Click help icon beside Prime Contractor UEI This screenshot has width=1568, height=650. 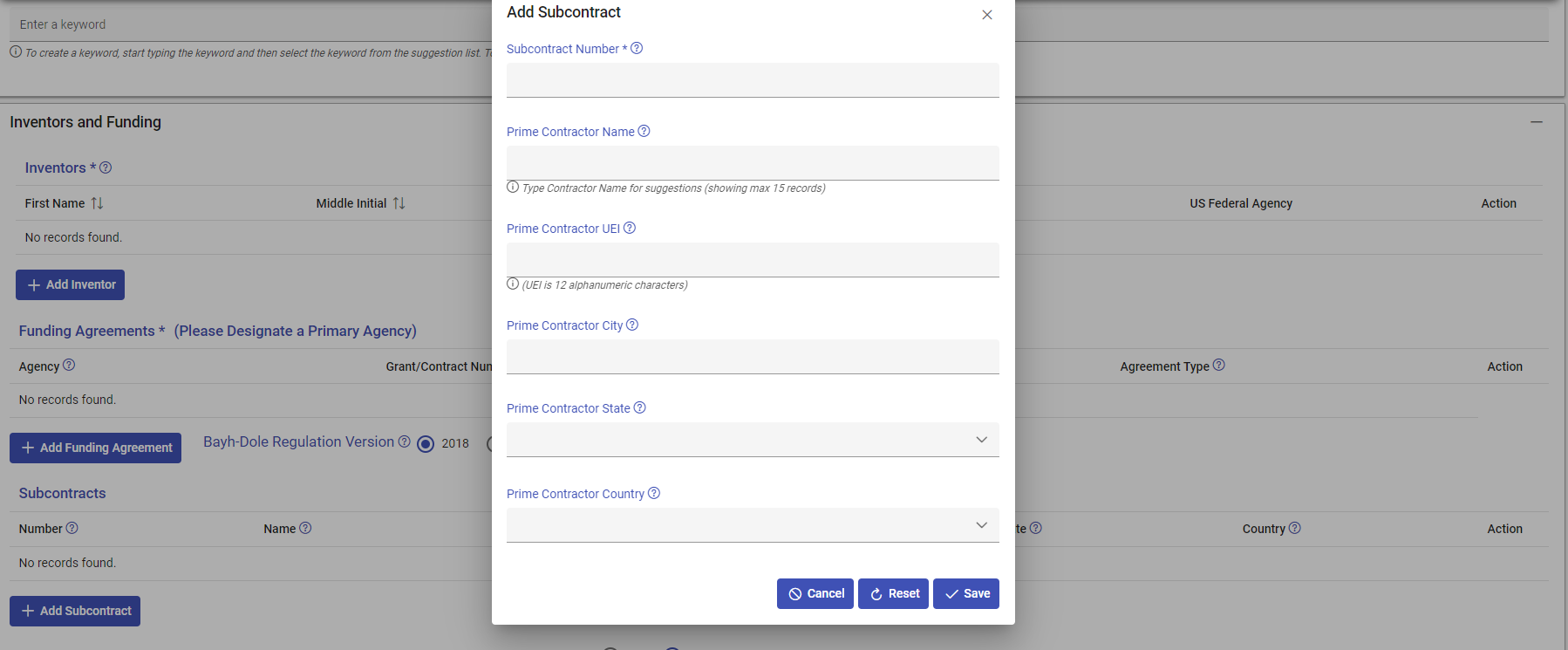coord(630,229)
